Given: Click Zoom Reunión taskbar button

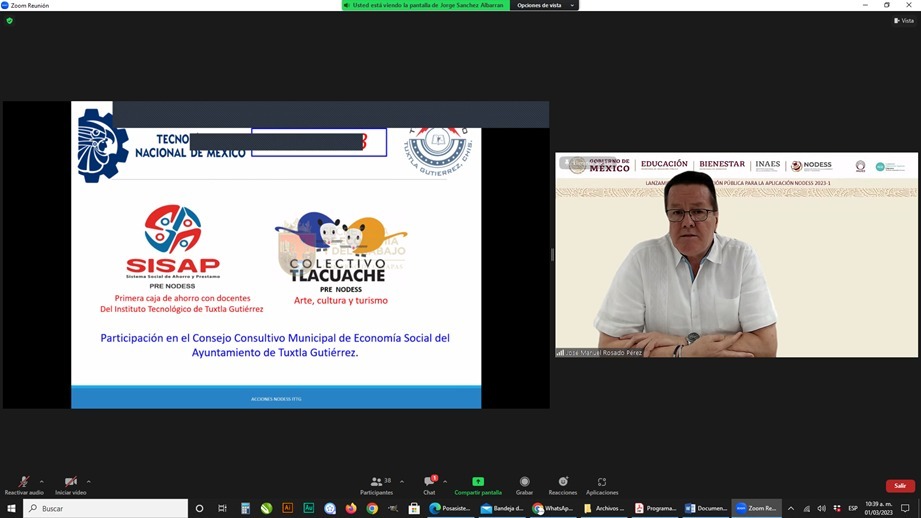Looking at the screenshot, I should (x=757, y=508).
